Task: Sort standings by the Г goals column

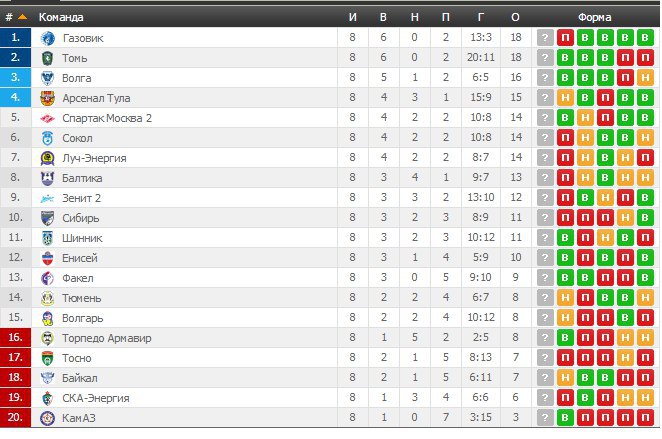Action: point(481,17)
